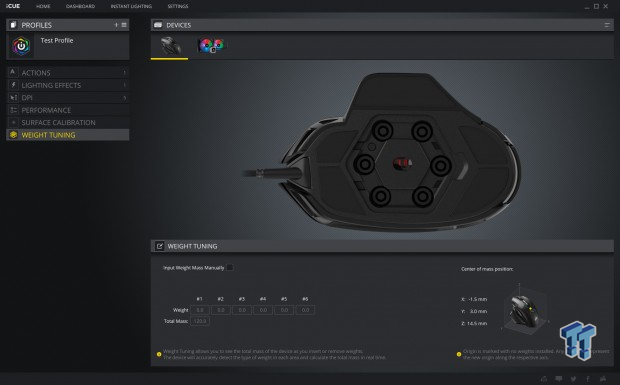
Task: Open the Settings menu
Action: pyautogui.click(x=178, y=6)
